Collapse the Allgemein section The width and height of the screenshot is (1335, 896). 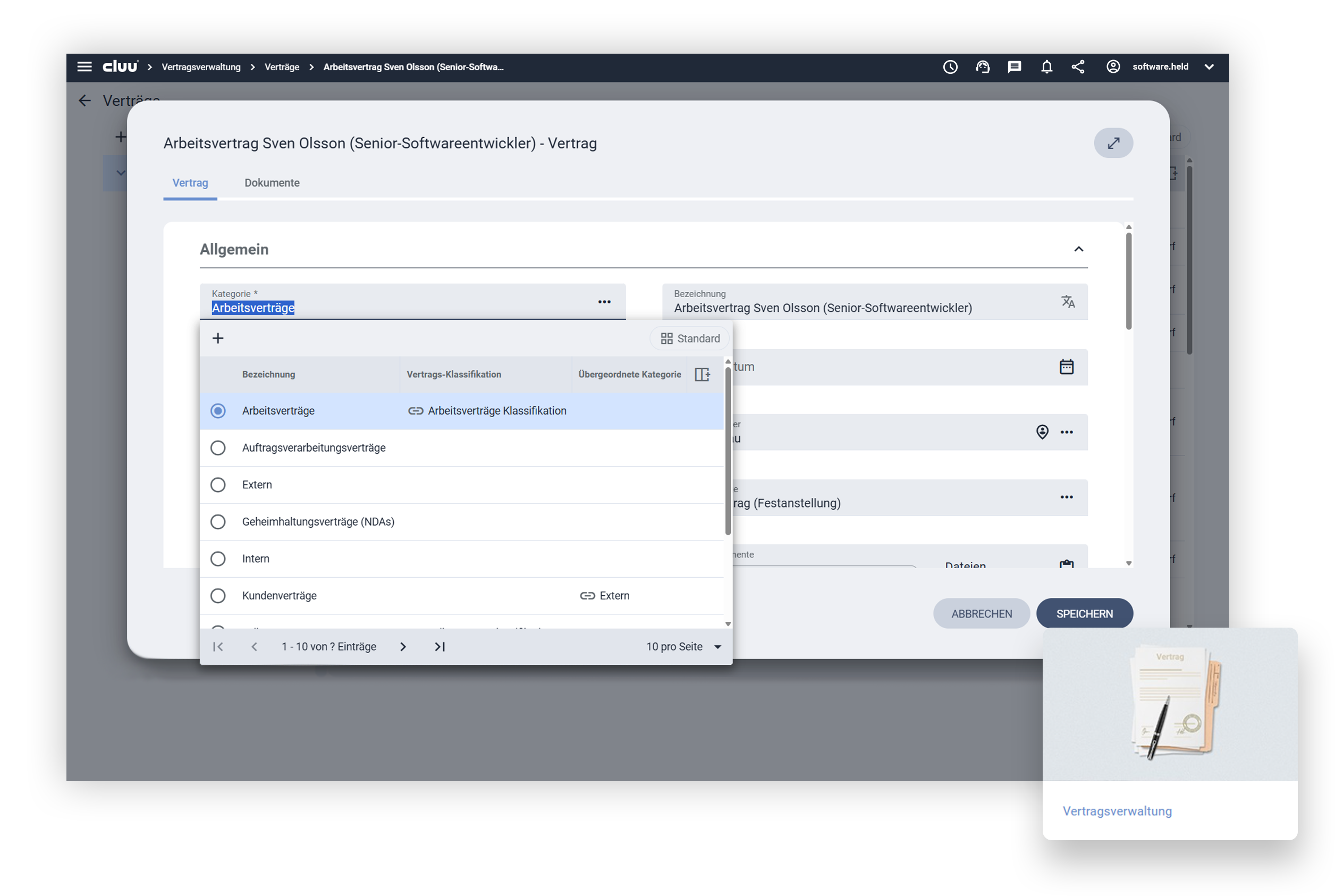1078,249
